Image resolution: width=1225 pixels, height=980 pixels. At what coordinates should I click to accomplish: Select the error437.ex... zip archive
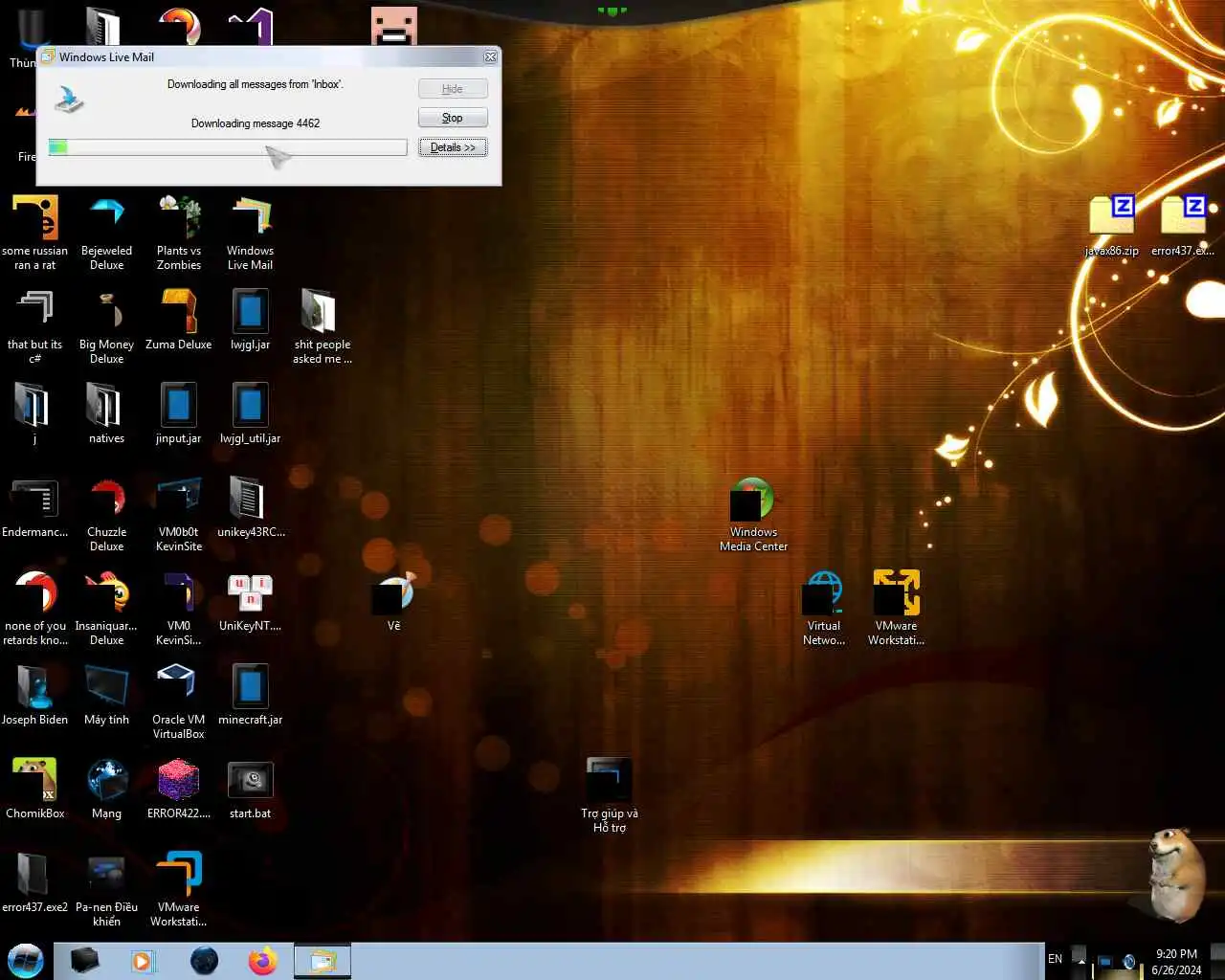coord(1183,226)
